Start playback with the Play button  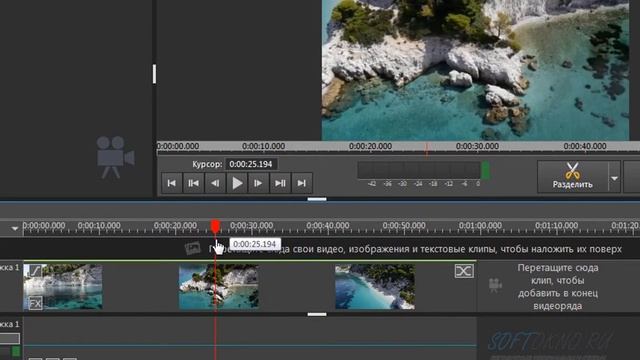(237, 183)
